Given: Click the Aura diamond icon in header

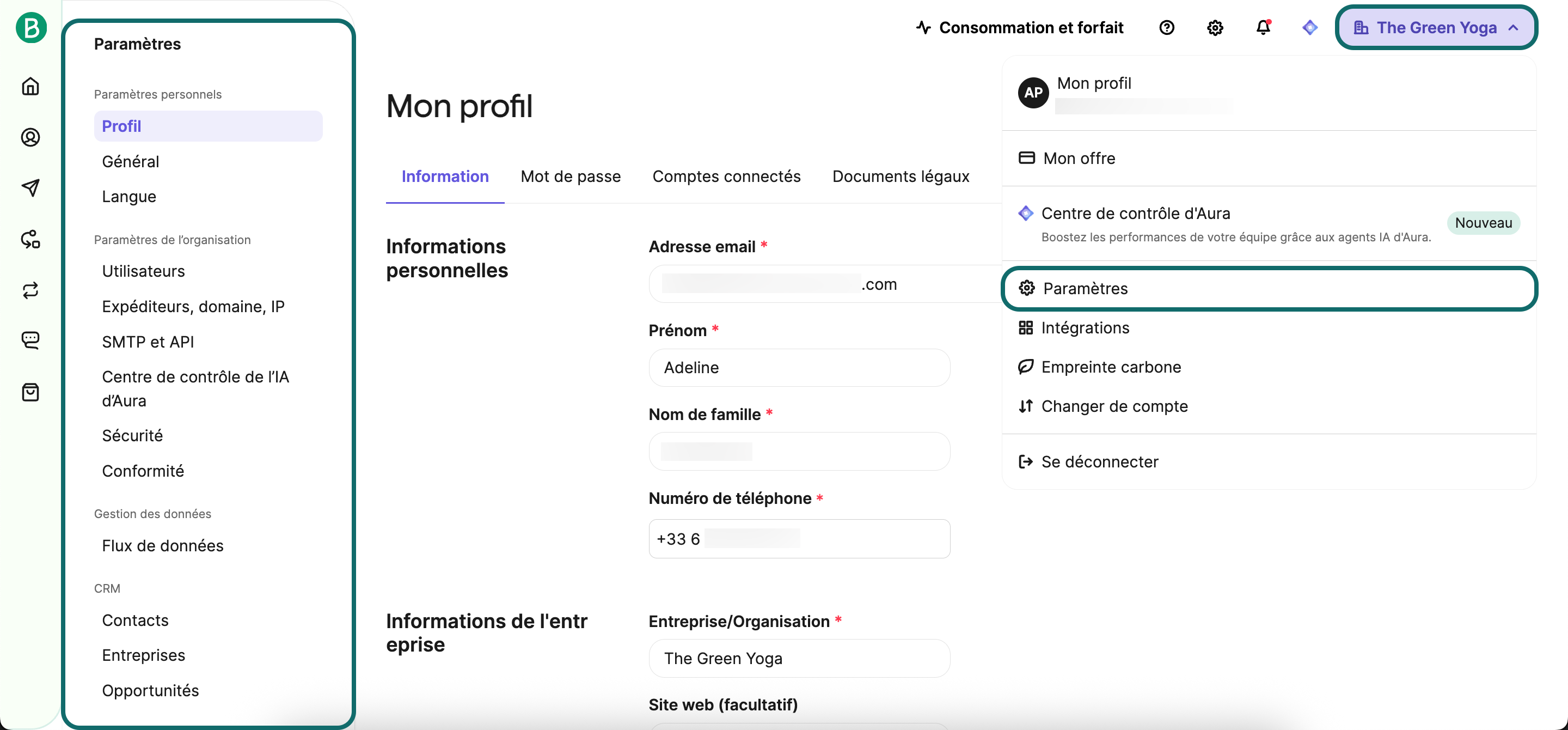Looking at the screenshot, I should click(1309, 27).
